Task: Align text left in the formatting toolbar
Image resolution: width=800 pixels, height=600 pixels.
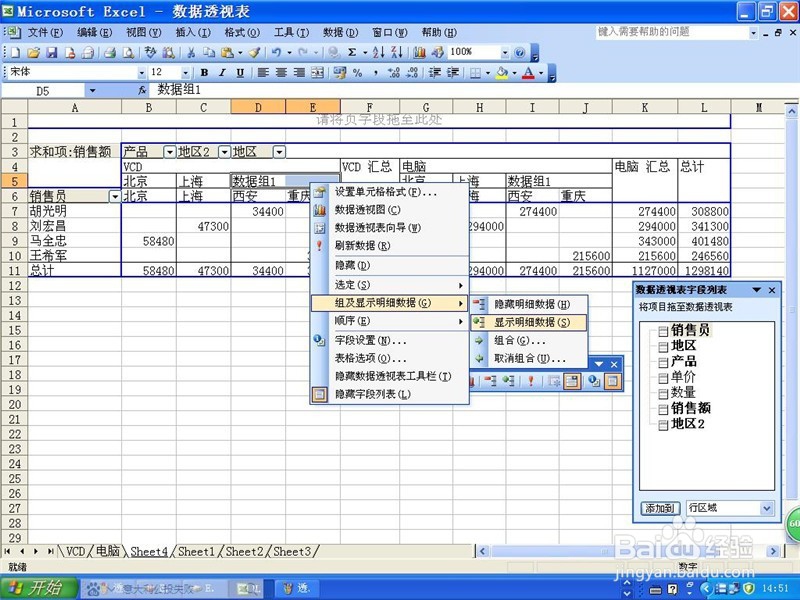Action: pyautogui.click(x=263, y=73)
